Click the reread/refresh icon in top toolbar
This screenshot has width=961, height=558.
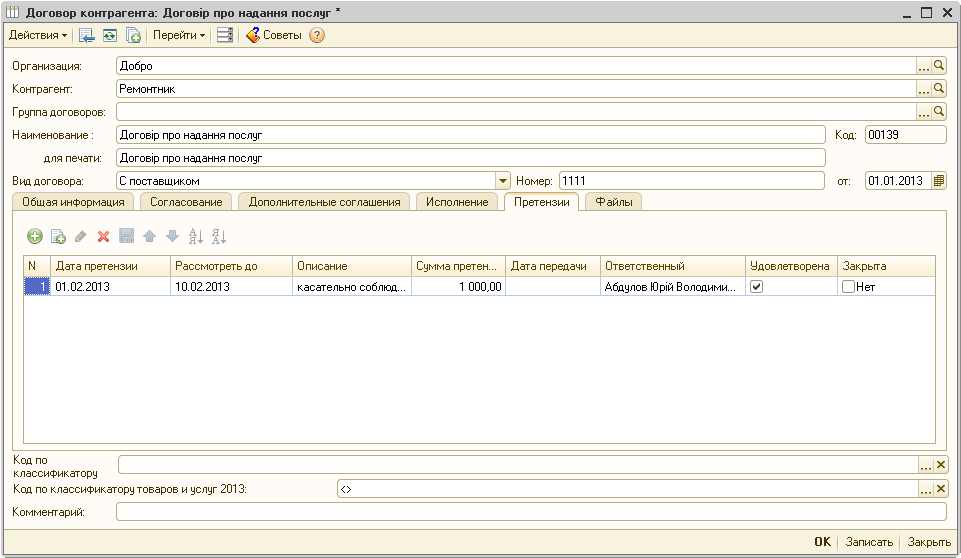click(110, 35)
